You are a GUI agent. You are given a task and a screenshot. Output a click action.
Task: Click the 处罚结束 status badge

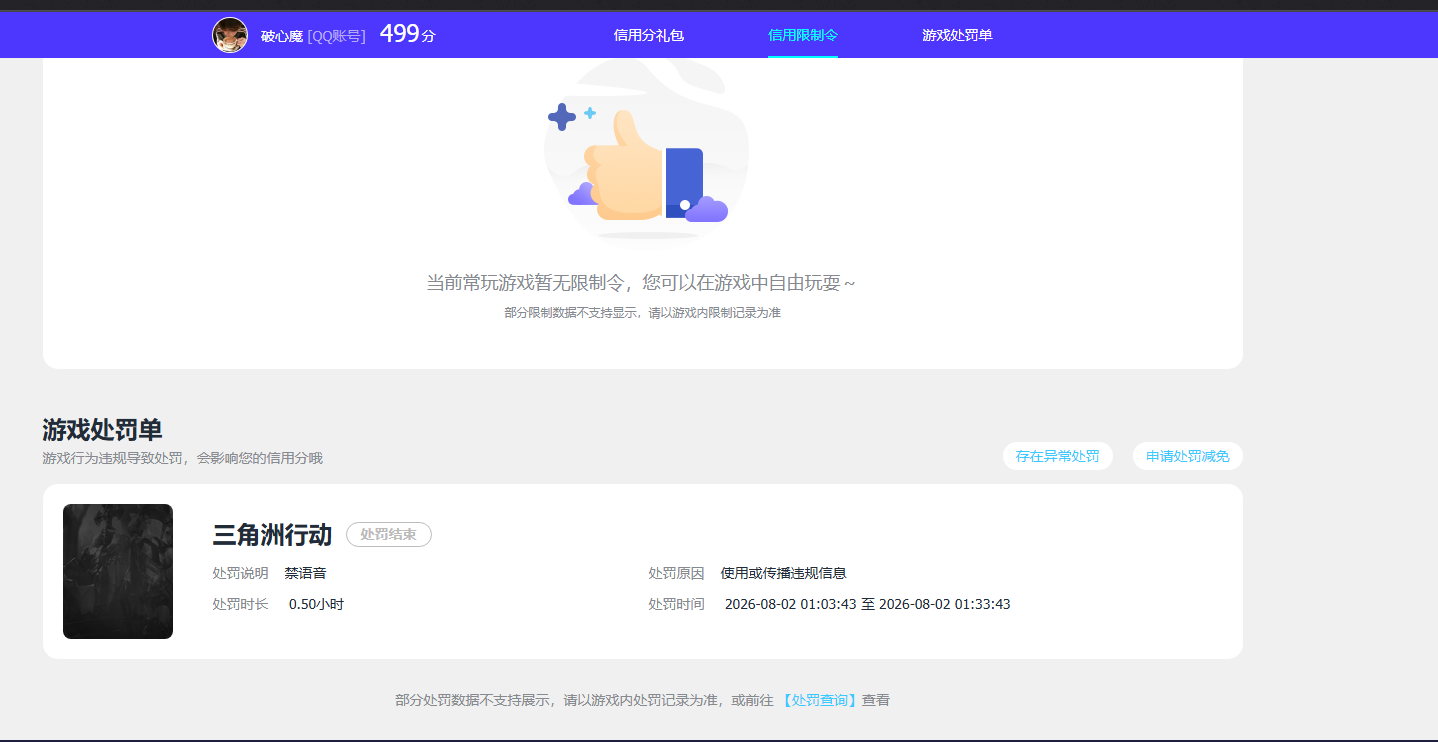coord(389,534)
